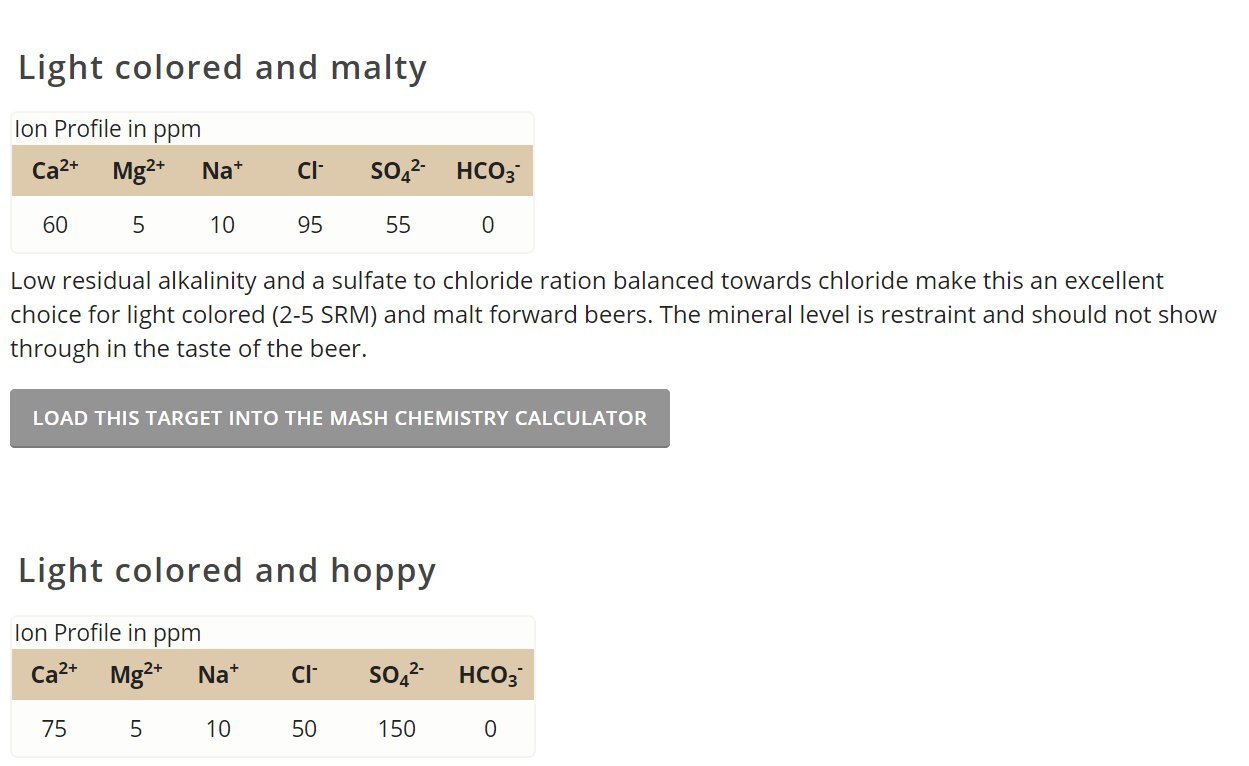Click the calcium value 75 cell

[54, 729]
